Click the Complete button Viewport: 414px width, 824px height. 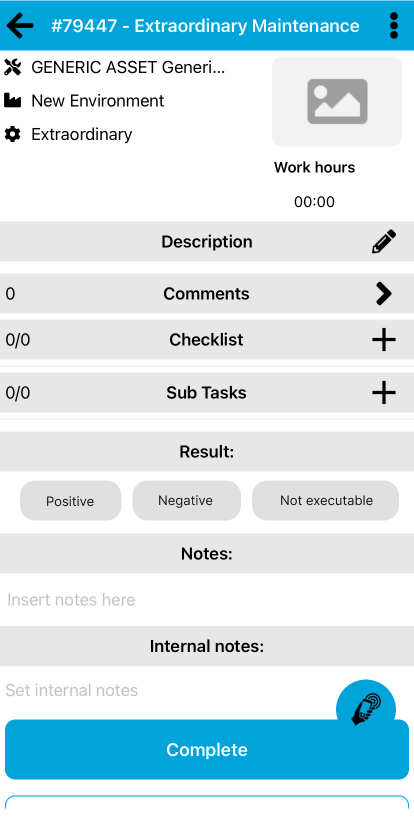pos(206,749)
